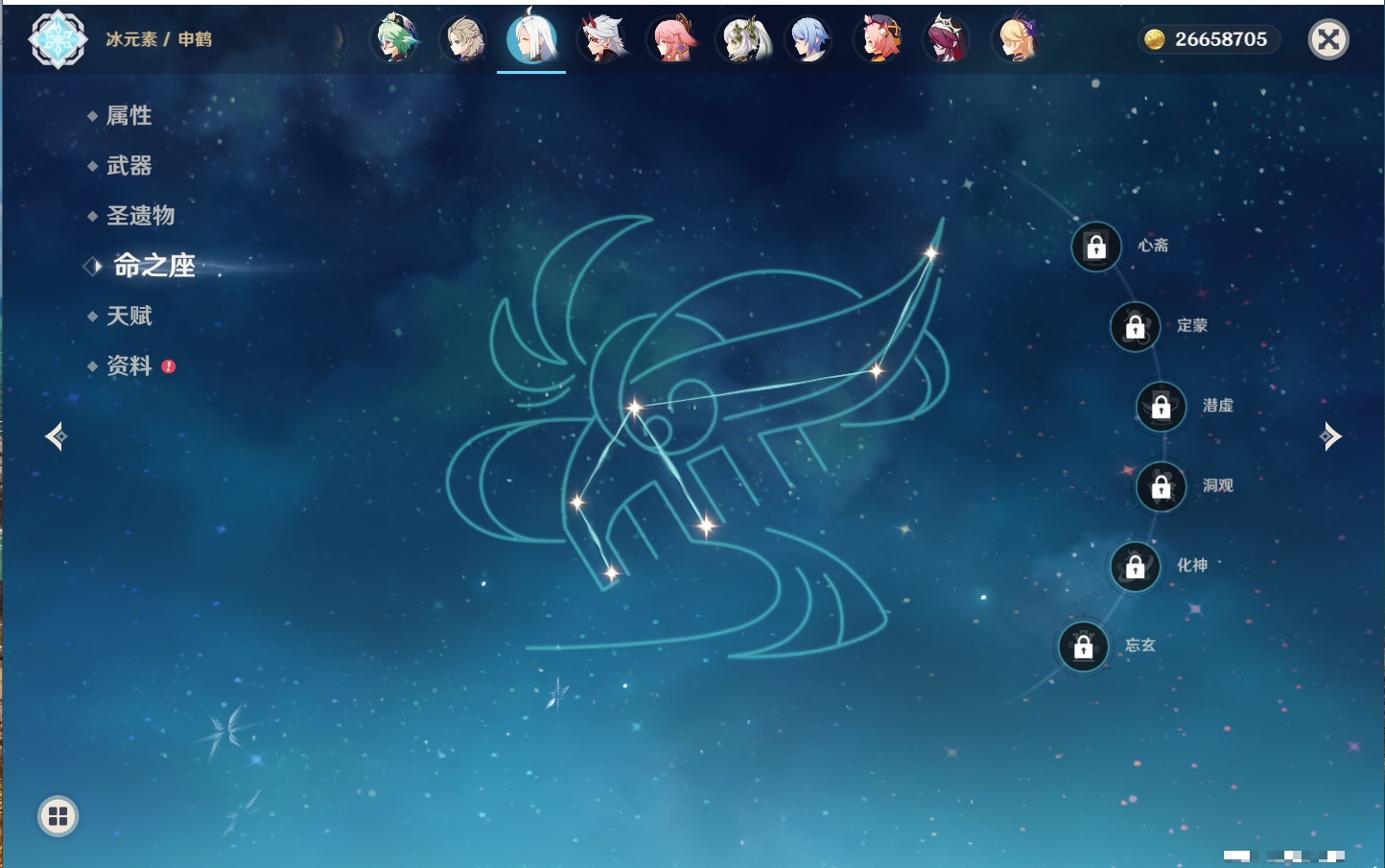
Task: Switch to Nahida's white-haired avatar
Action: (741, 39)
